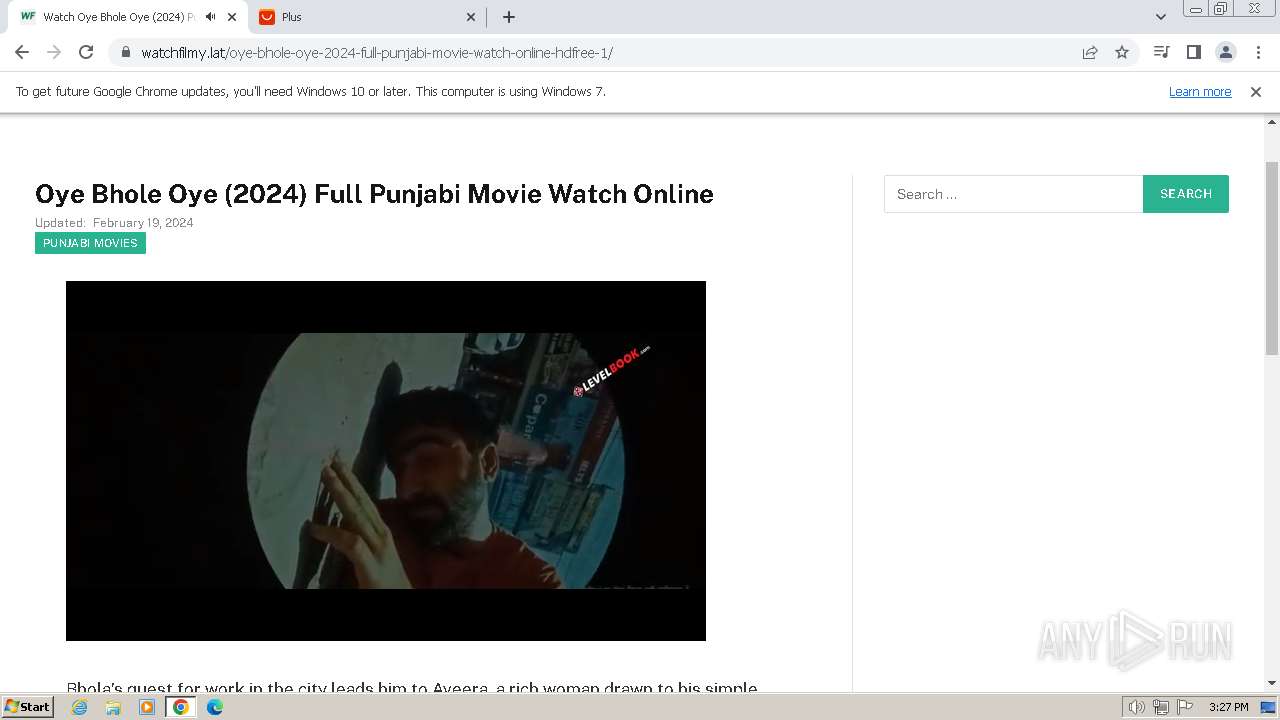Switch to the Plus tab
The width and height of the screenshot is (1280, 720).
pos(367,17)
